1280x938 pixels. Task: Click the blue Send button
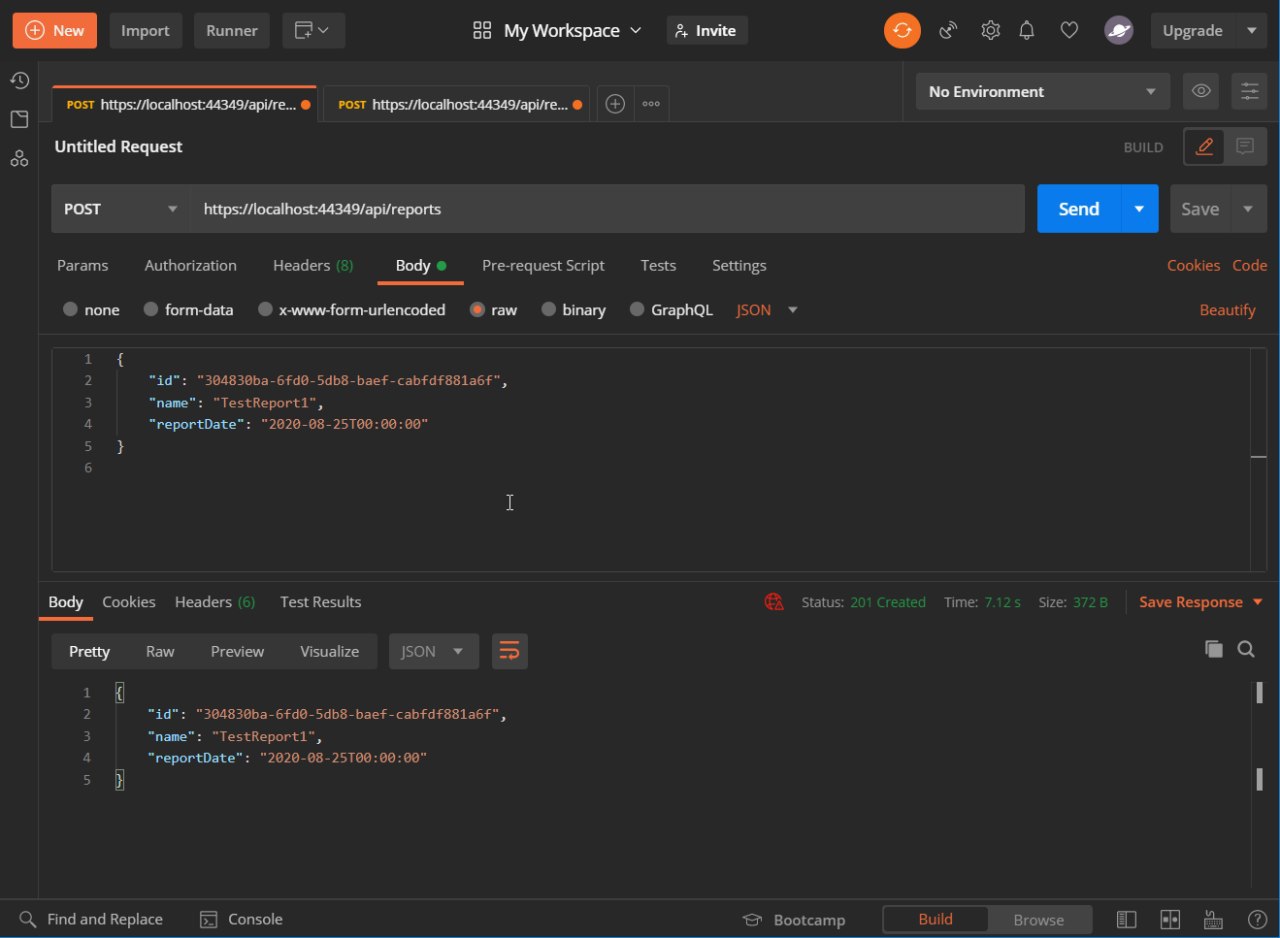(1079, 209)
